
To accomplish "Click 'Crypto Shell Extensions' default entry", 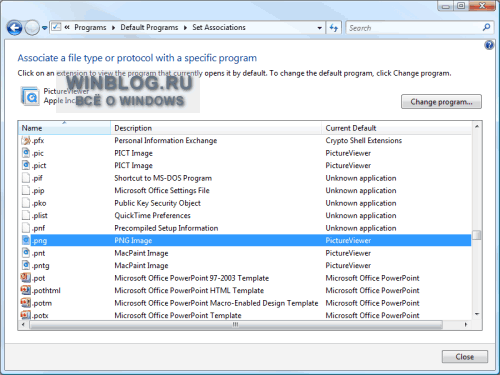I will pos(364,141).
